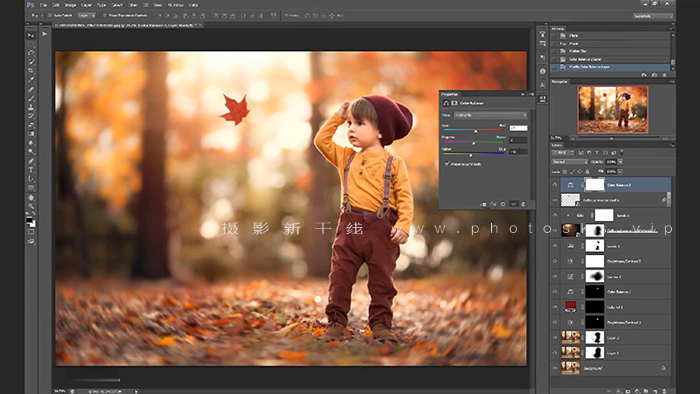The height and width of the screenshot is (394, 700).
Task: Toggle adjustment visibility eye in Properties footer
Action: pos(513,204)
